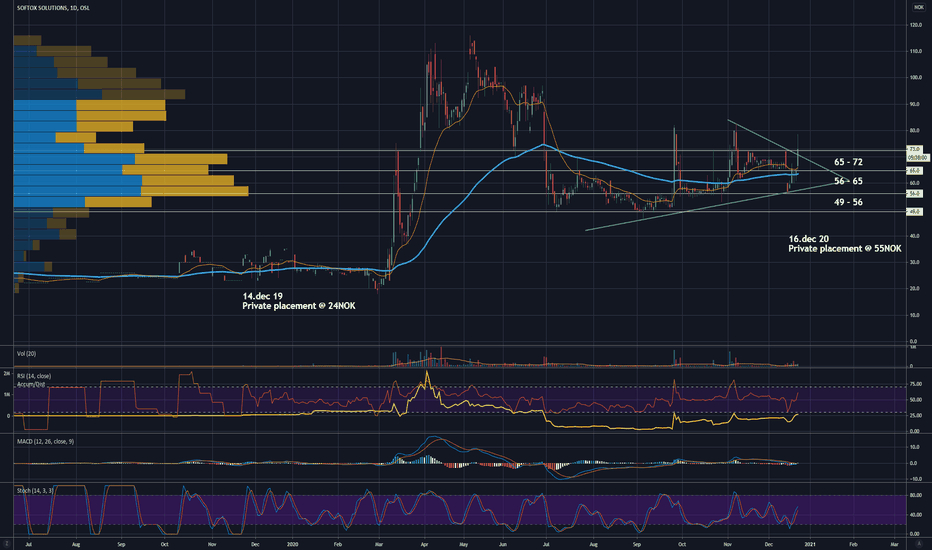Select the '14.dec 19' annotation text
This screenshot has width=932, height=550.
point(262,296)
